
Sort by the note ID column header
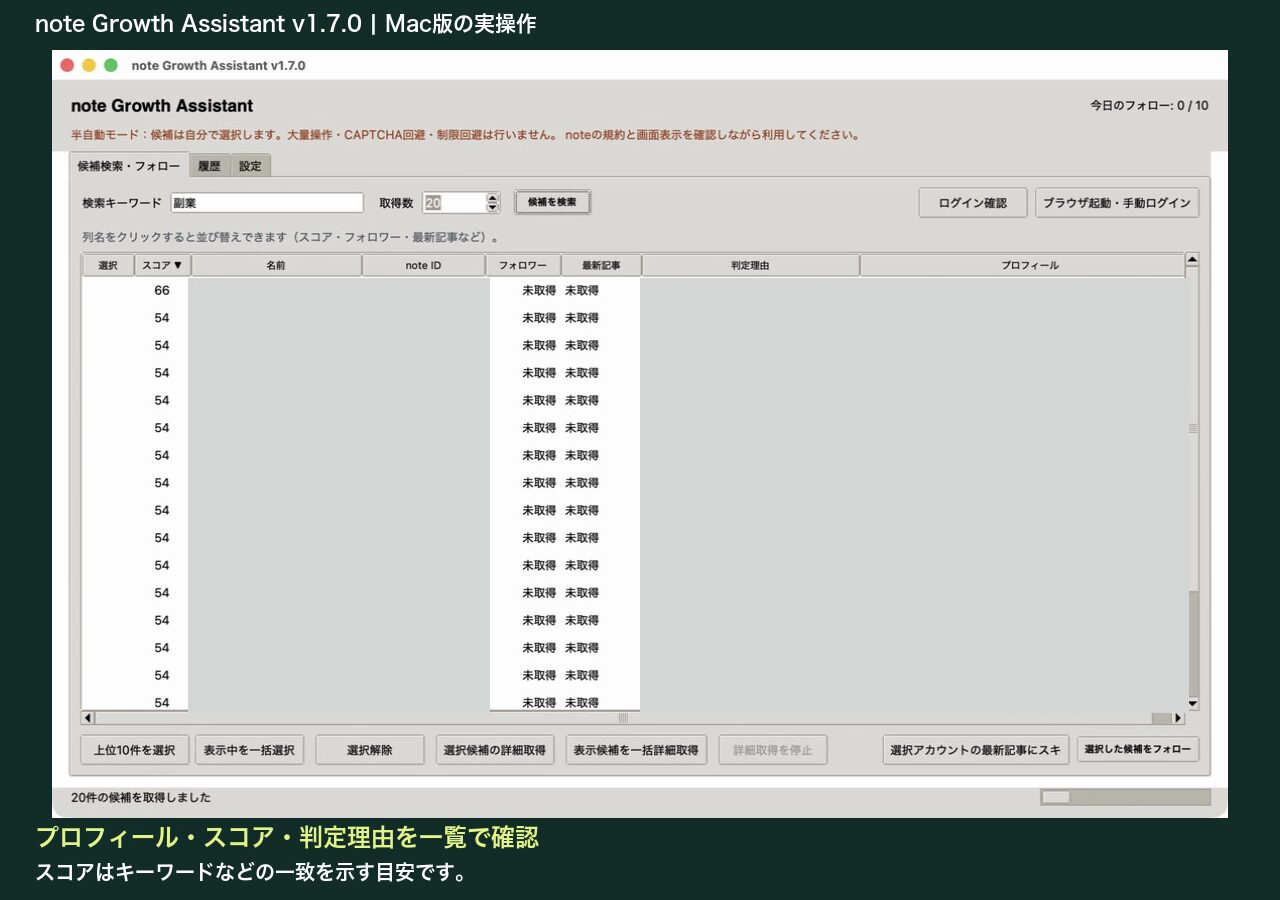(424, 265)
